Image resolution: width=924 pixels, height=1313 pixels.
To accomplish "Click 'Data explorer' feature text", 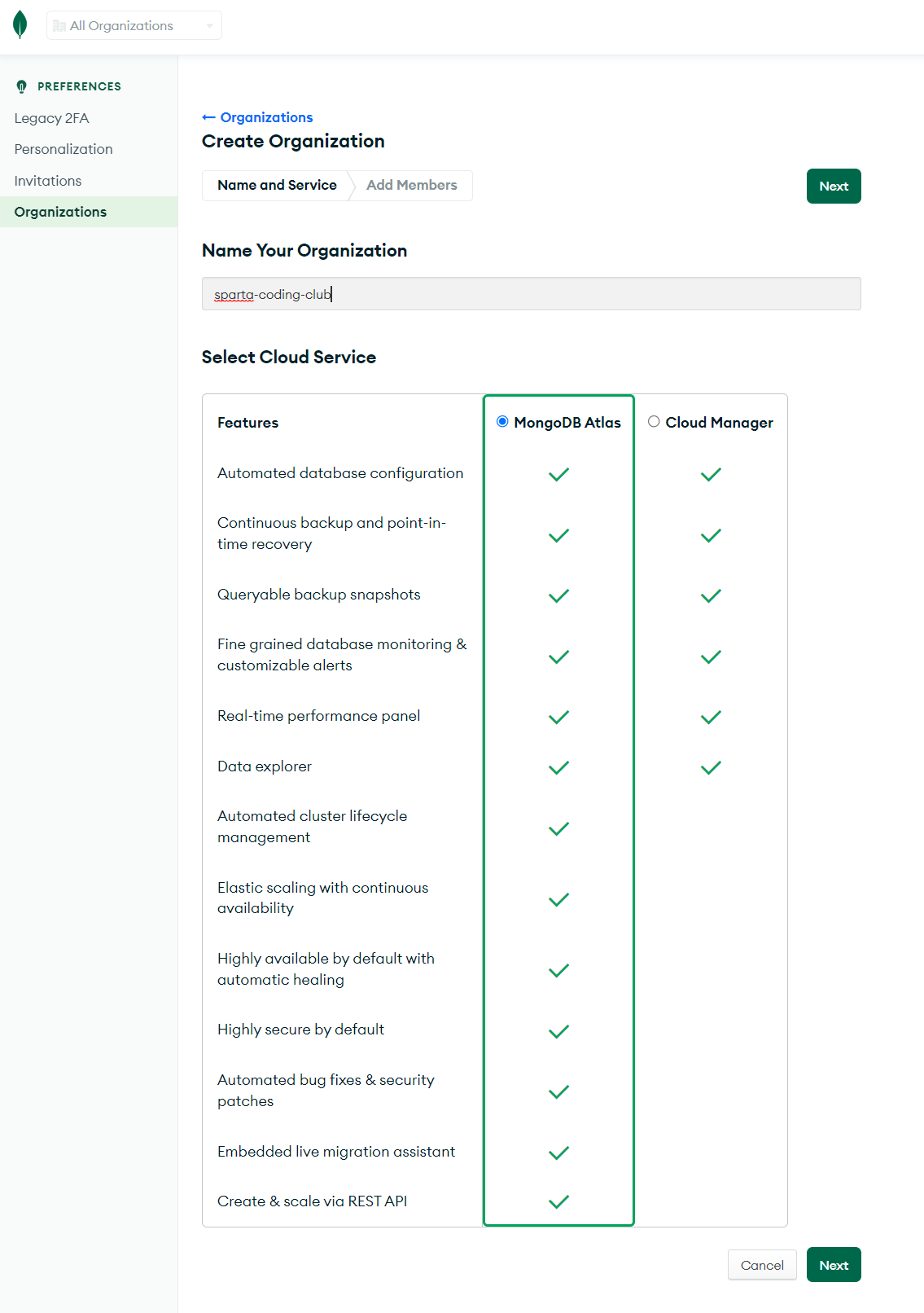I will coord(265,766).
